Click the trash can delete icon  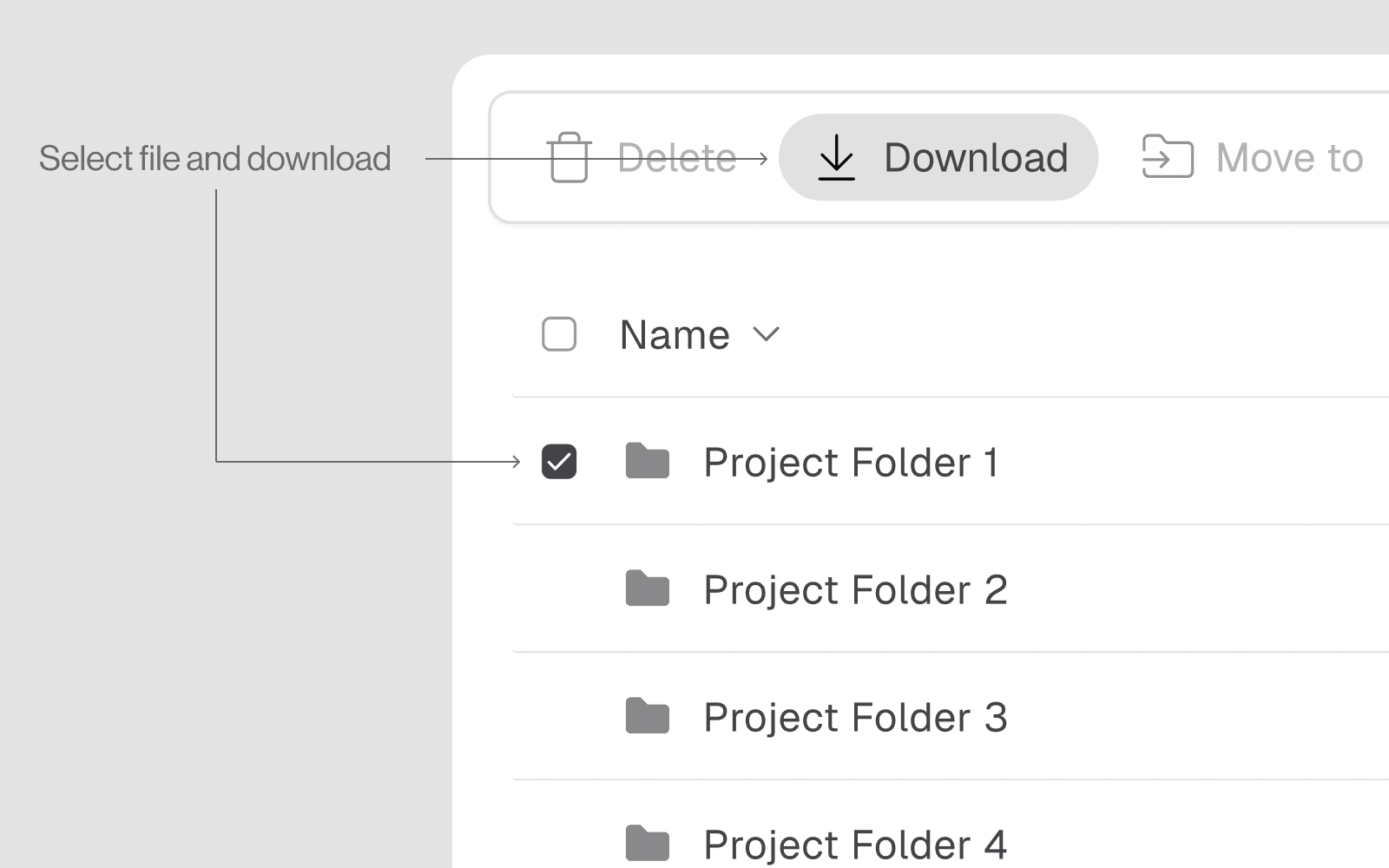tap(569, 158)
